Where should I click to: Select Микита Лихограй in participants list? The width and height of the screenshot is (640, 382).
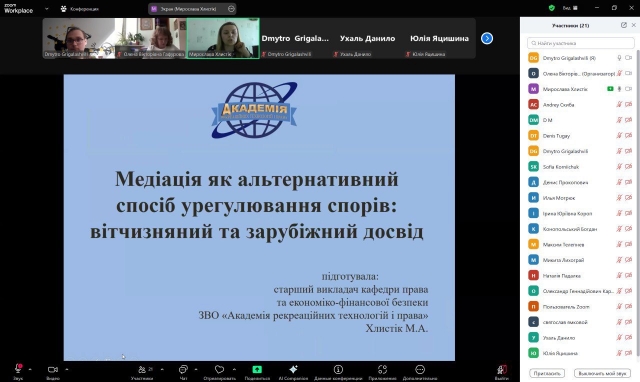click(x=580, y=260)
